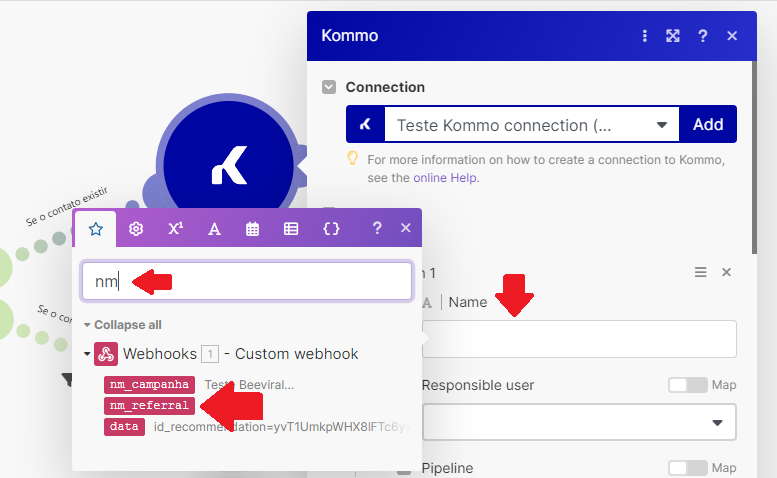Image resolution: width=777 pixels, height=478 pixels.
Task: Switch to general functions gear tab
Action: (x=136, y=229)
